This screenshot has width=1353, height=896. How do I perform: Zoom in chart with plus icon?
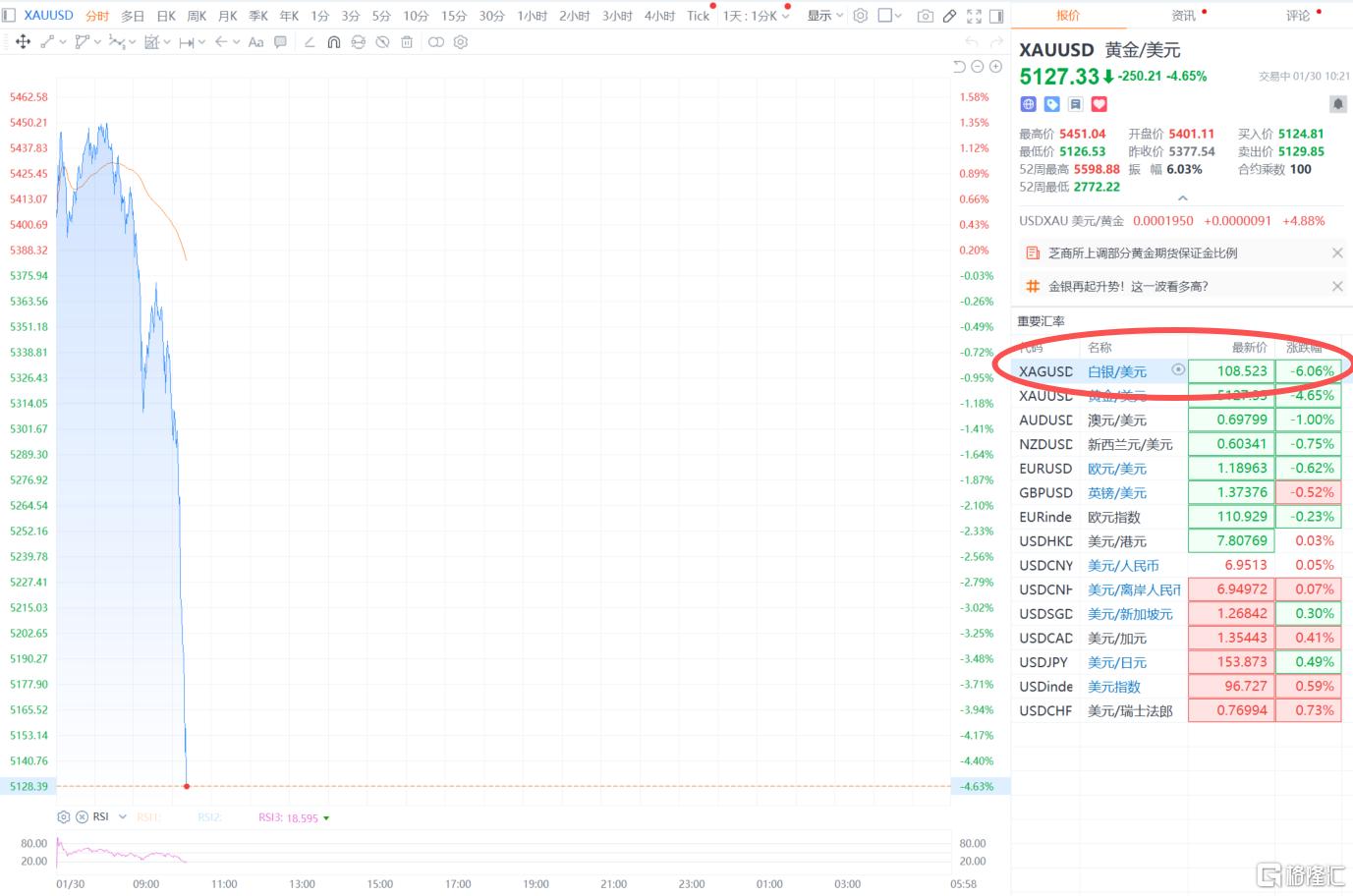[x=995, y=67]
